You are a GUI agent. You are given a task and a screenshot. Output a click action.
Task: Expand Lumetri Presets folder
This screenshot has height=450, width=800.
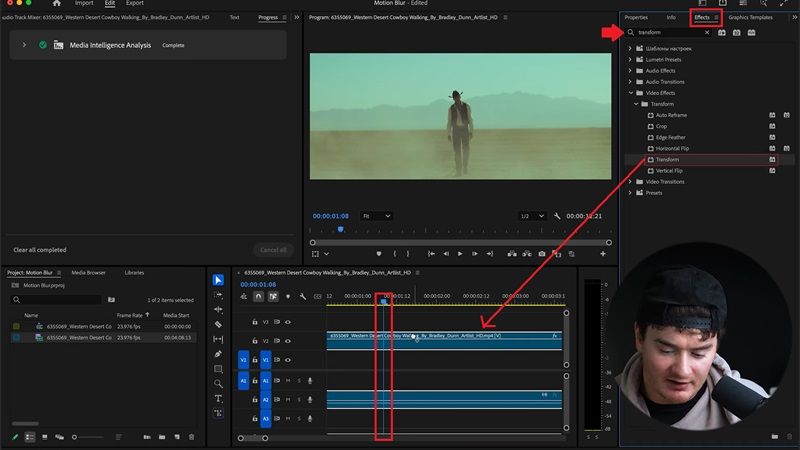pyautogui.click(x=630, y=60)
